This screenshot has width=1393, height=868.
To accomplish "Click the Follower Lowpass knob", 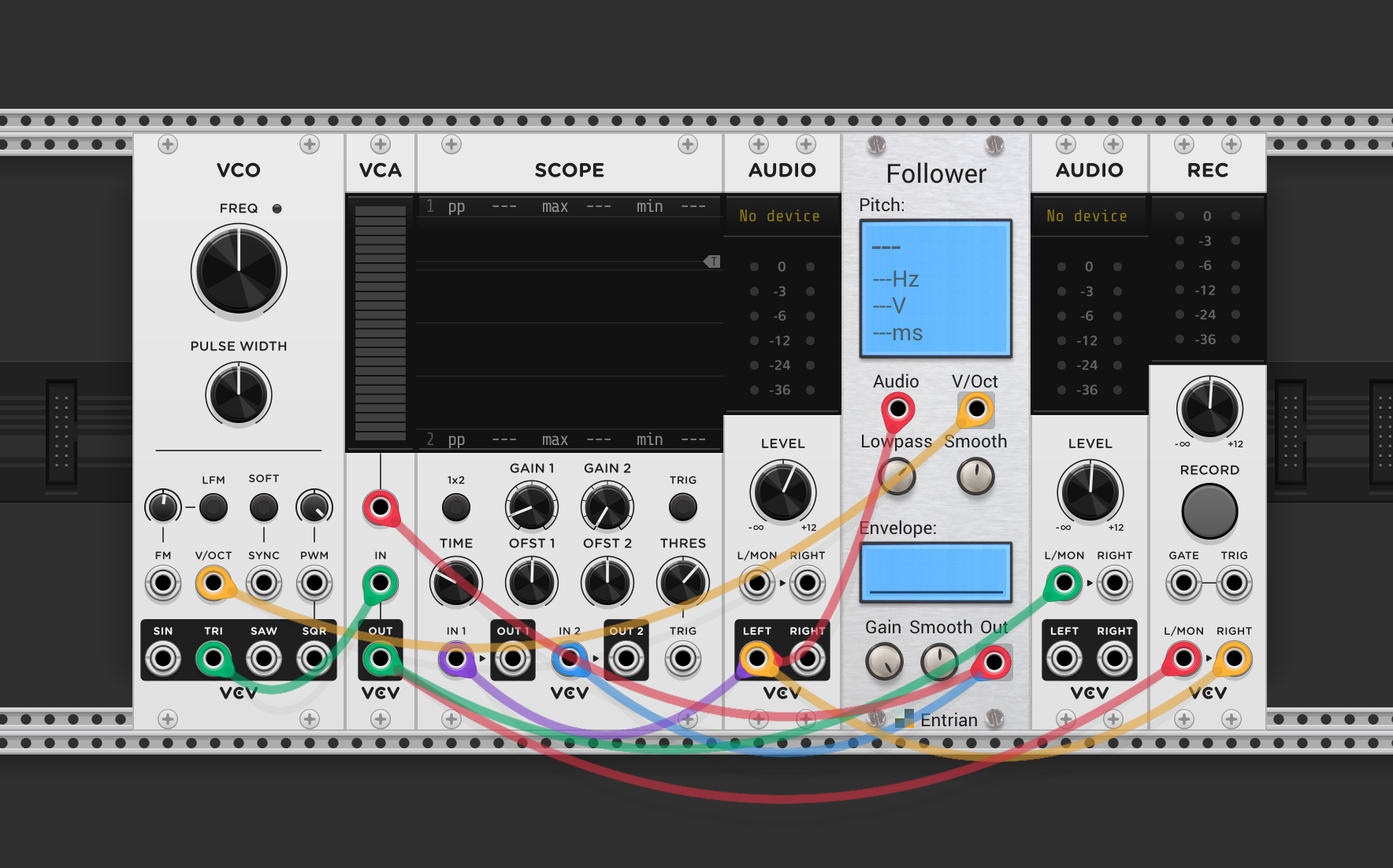I will click(897, 477).
